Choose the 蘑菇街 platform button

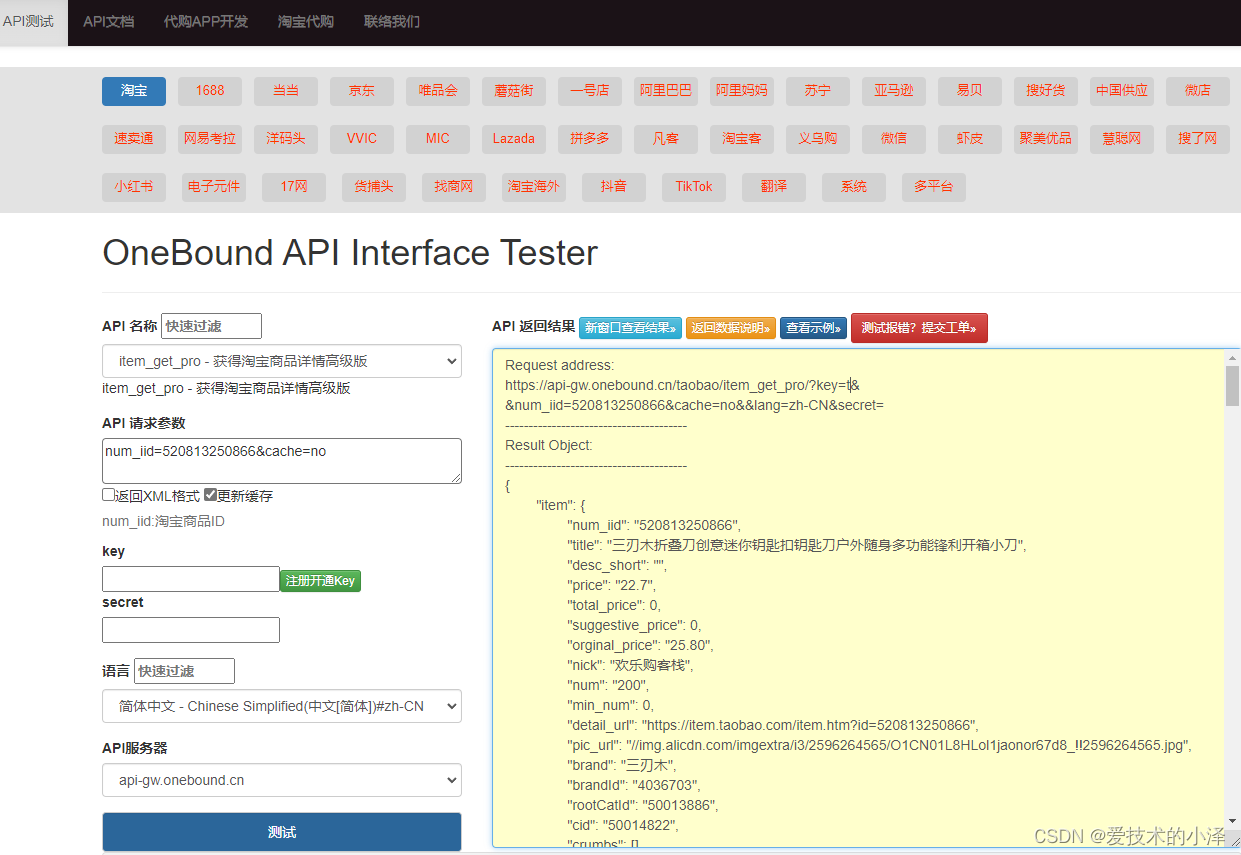click(514, 91)
